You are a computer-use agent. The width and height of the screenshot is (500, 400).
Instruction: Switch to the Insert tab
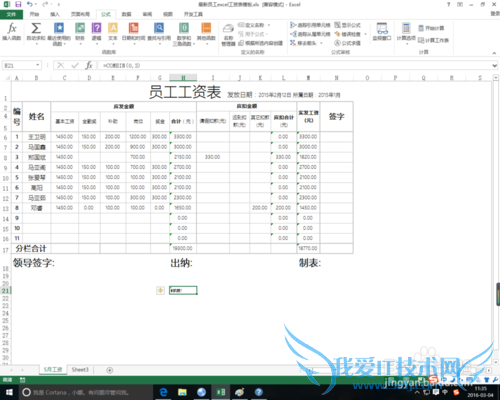[55, 14]
